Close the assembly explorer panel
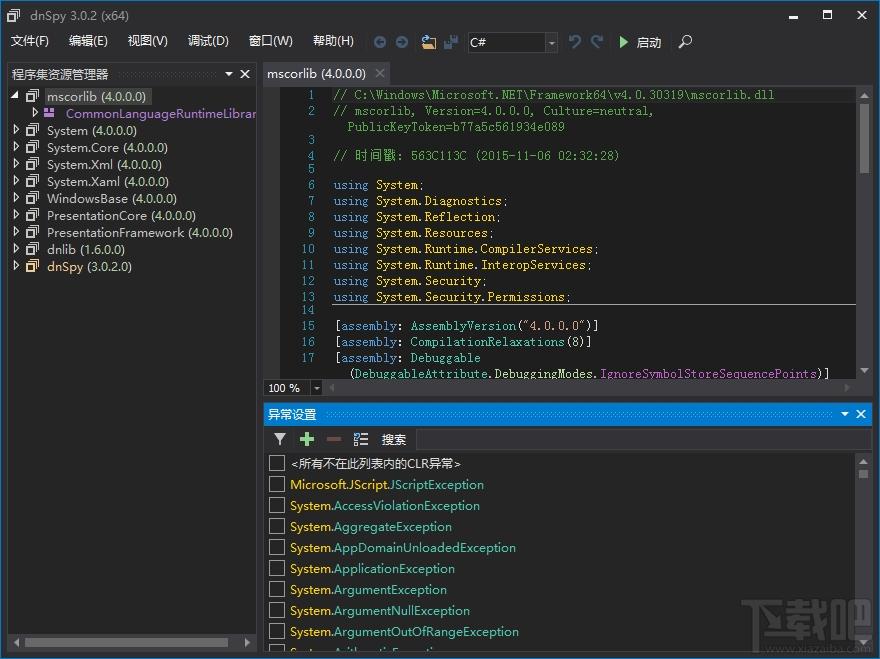 pyautogui.click(x=245, y=74)
